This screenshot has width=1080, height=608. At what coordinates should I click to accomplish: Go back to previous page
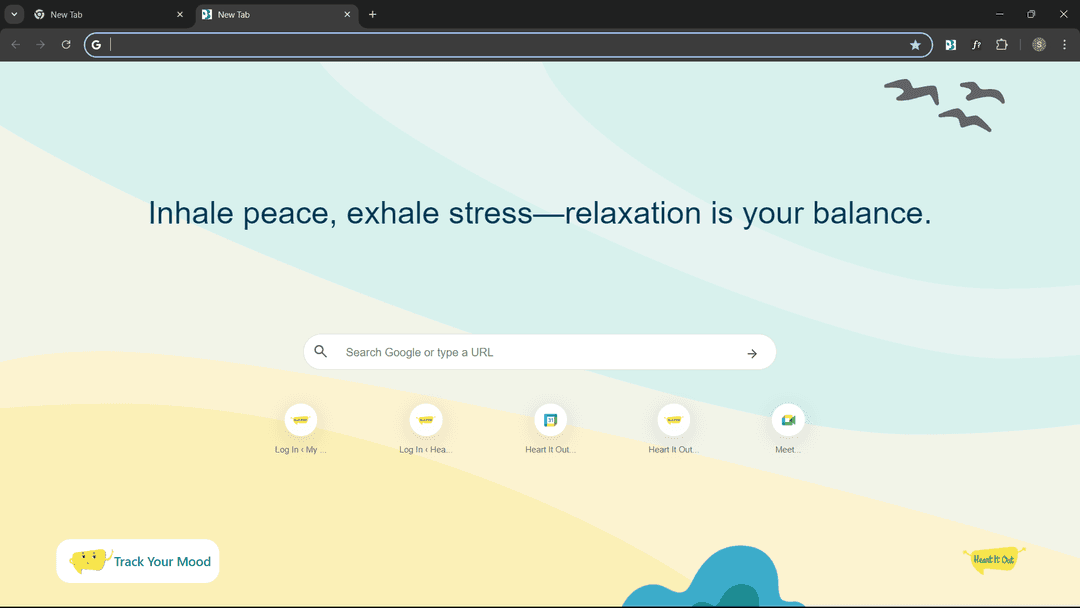click(x=15, y=45)
